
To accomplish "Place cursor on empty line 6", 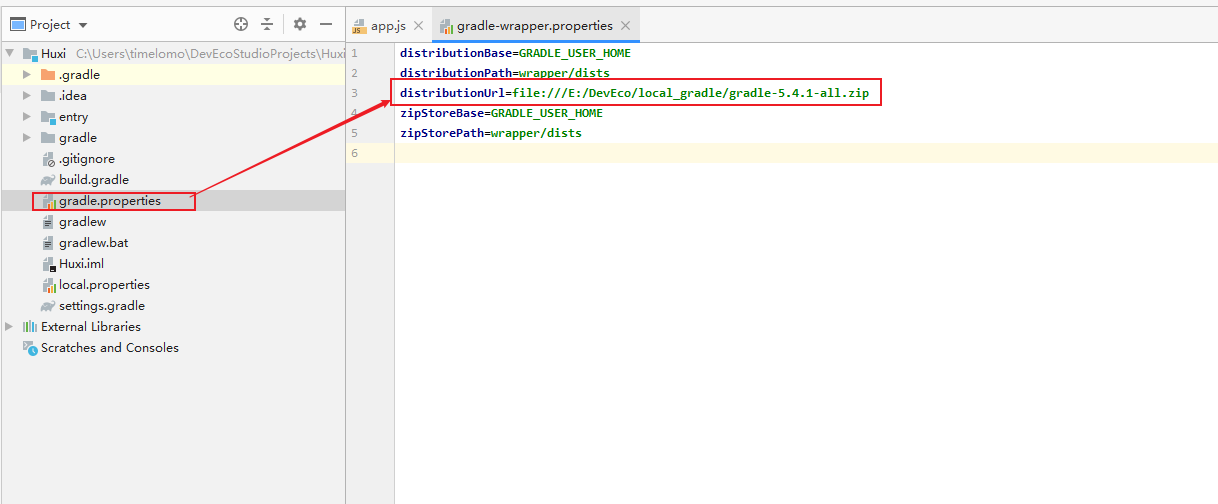I will pyautogui.click(x=806, y=153).
